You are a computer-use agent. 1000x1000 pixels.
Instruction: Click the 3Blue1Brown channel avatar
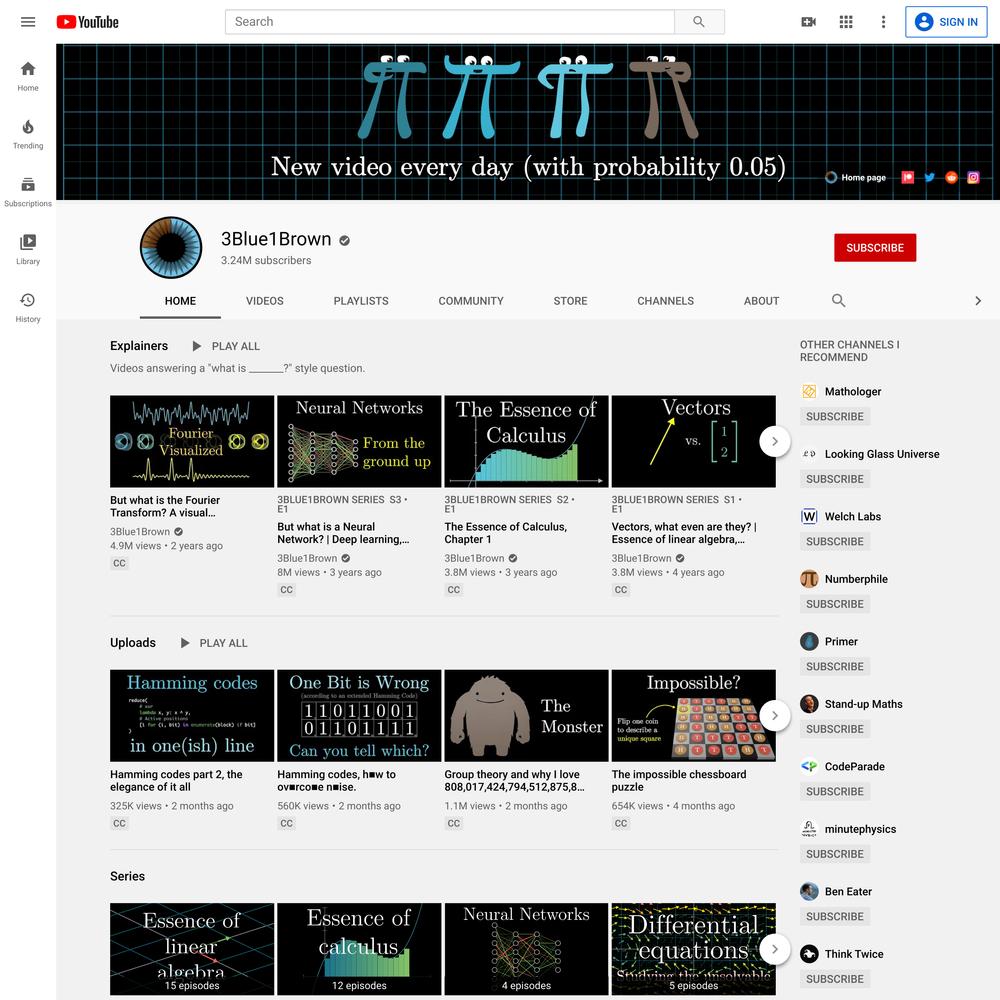point(171,247)
